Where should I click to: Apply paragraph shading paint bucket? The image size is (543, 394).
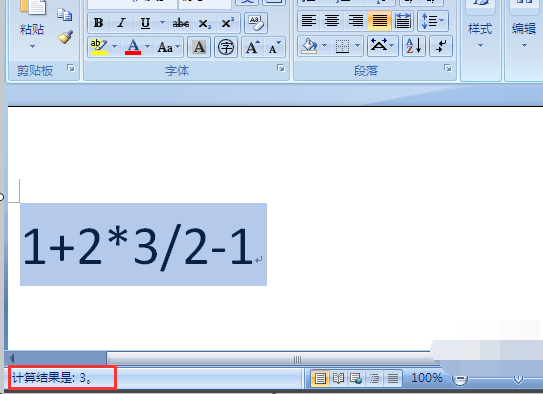pos(309,46)
